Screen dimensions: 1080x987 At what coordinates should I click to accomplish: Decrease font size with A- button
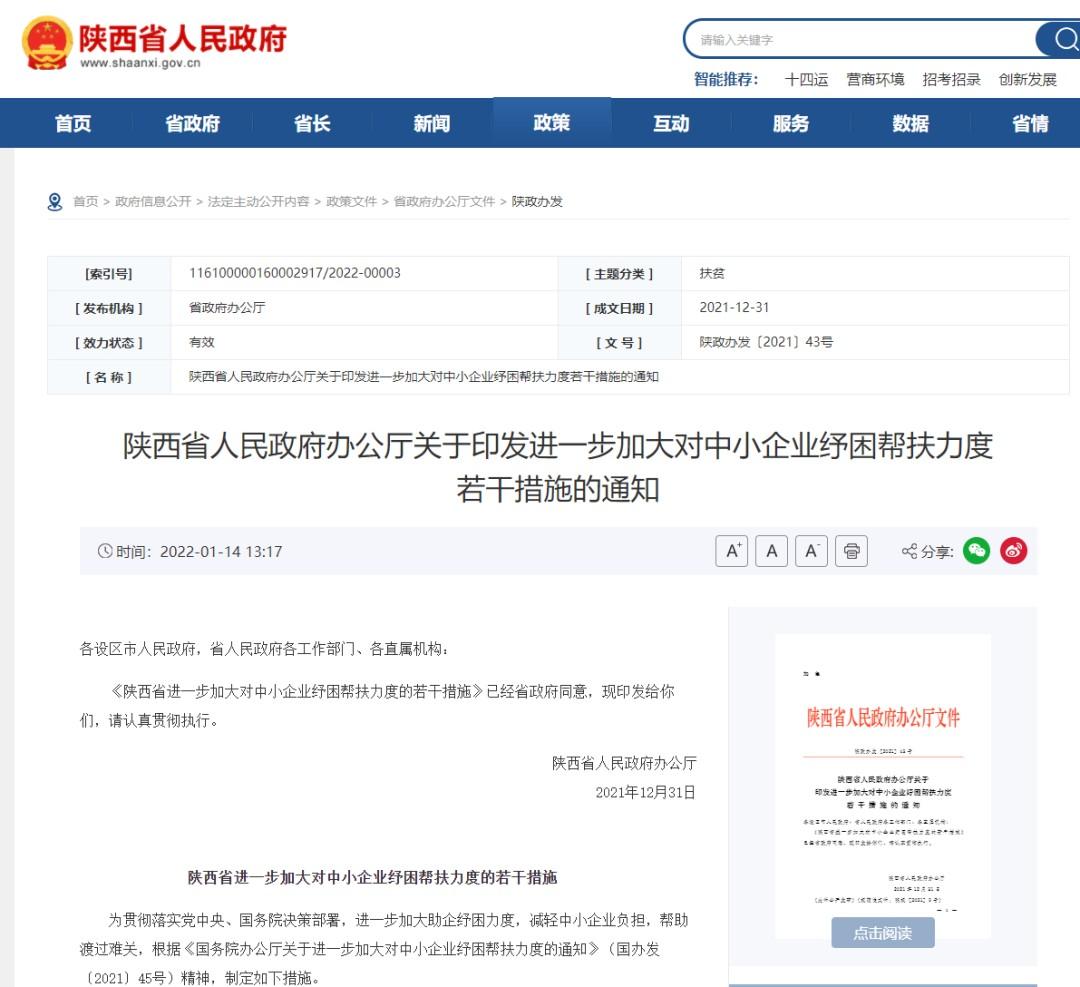pyautogui.click(x=811, y=551)
